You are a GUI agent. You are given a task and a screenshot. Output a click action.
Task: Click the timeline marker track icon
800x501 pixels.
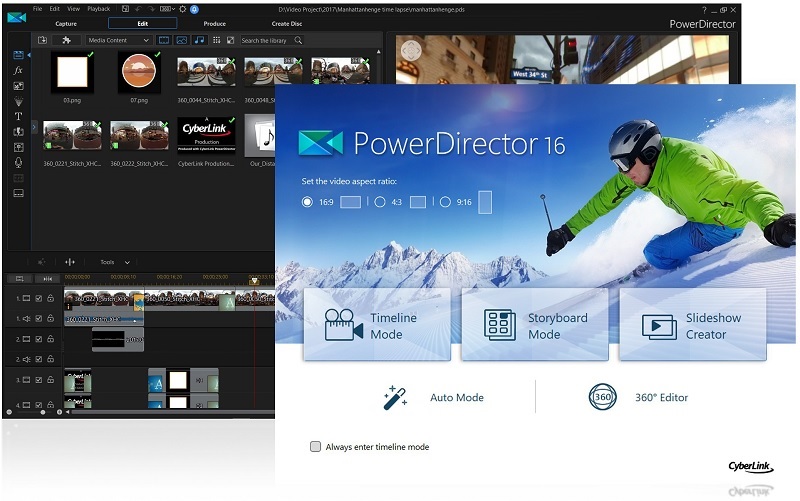19,279
